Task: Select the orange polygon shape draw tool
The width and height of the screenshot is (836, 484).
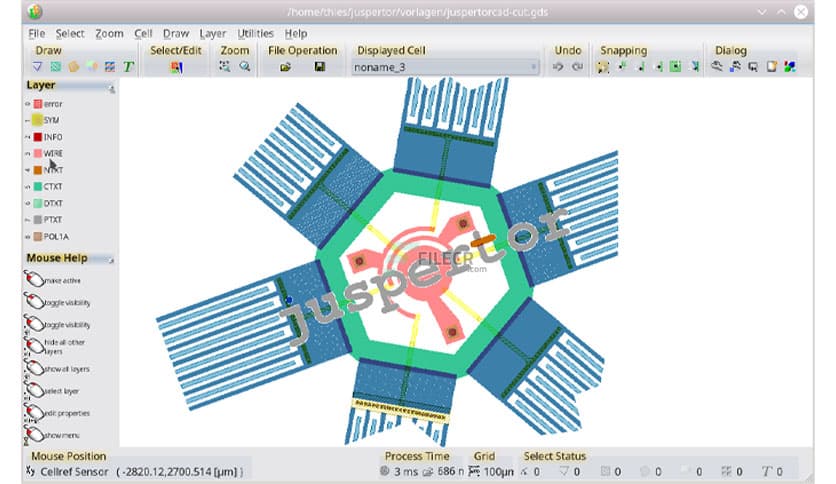Action: [x=74, y=67]
